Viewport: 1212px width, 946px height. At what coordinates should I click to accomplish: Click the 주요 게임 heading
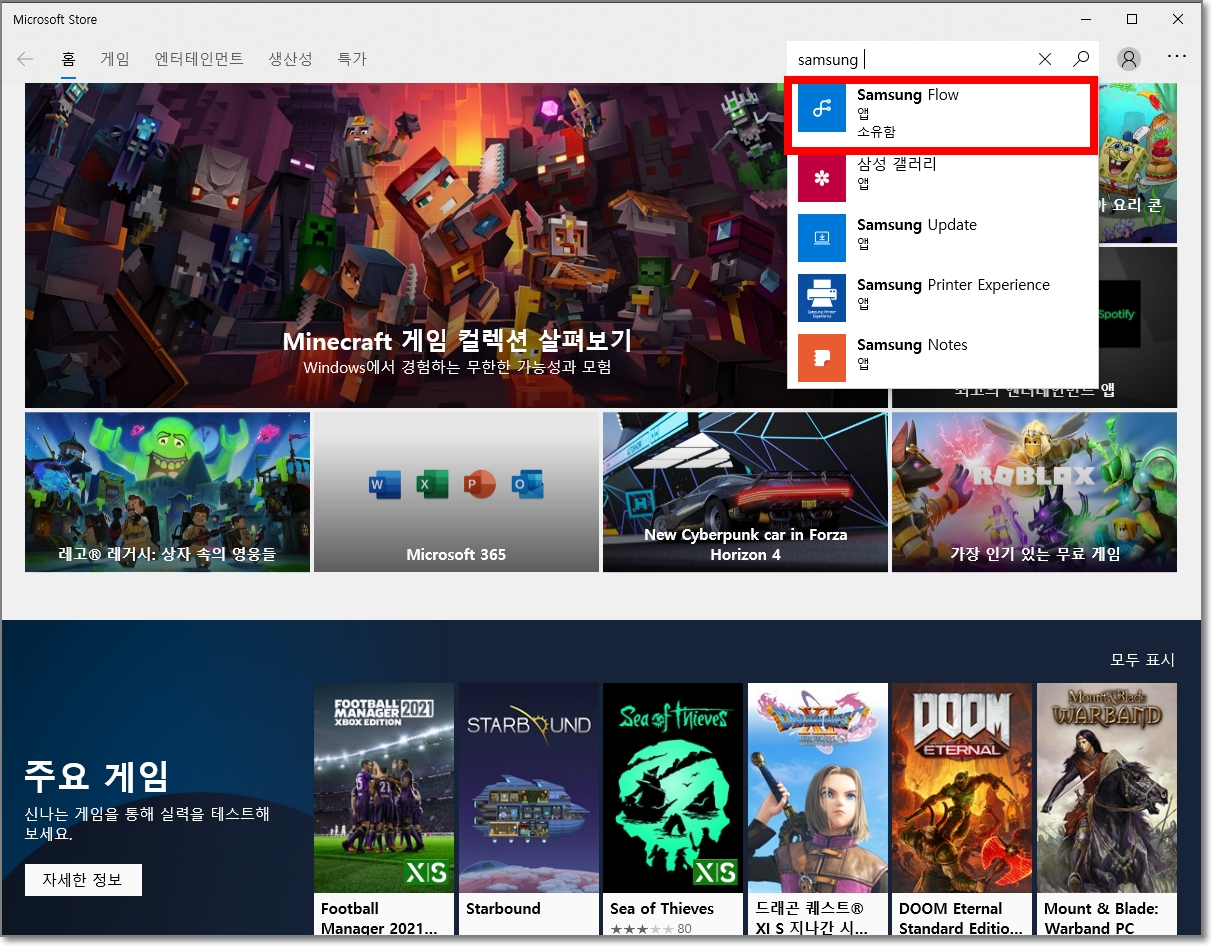97,775
